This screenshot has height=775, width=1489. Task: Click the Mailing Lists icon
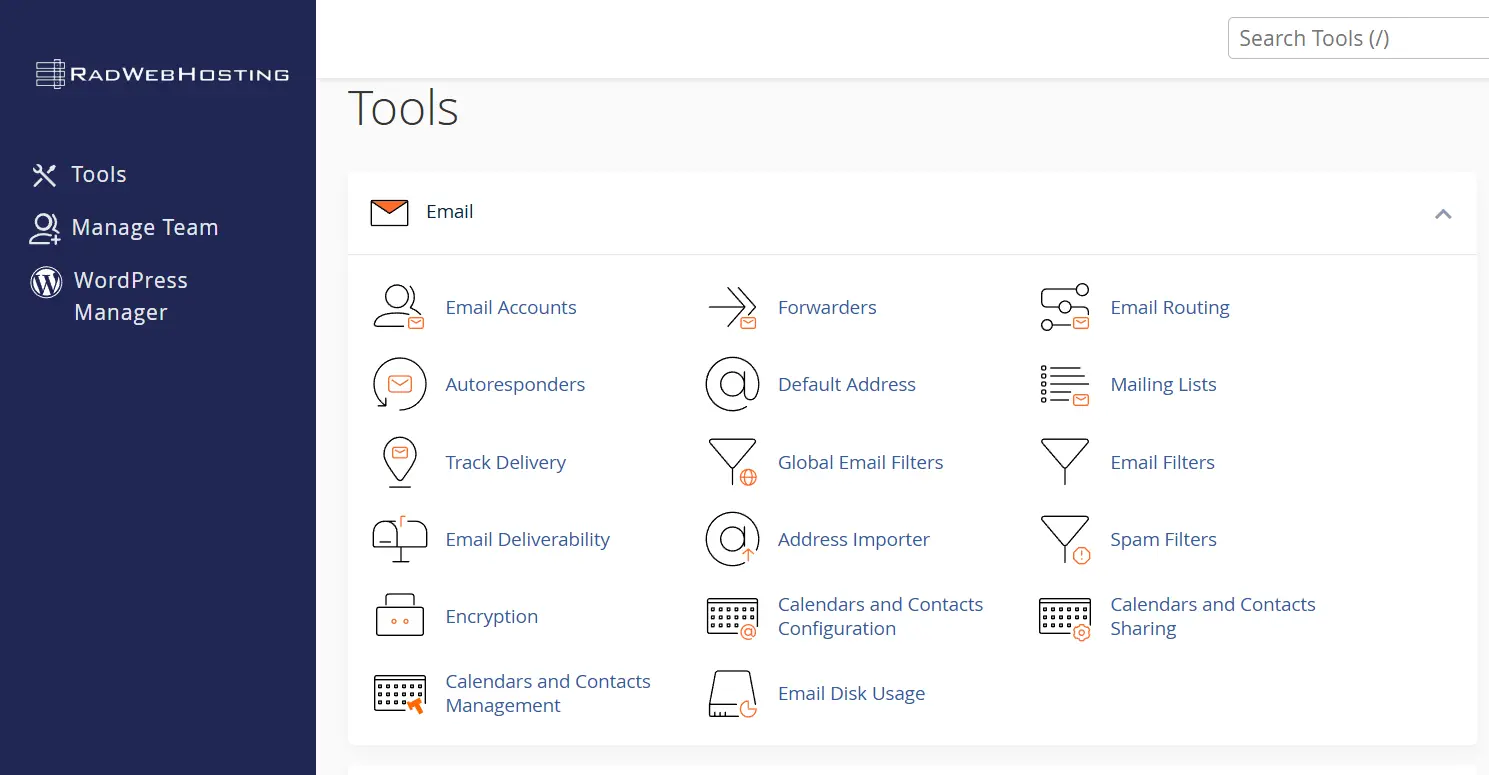(x=1064, y=384)
